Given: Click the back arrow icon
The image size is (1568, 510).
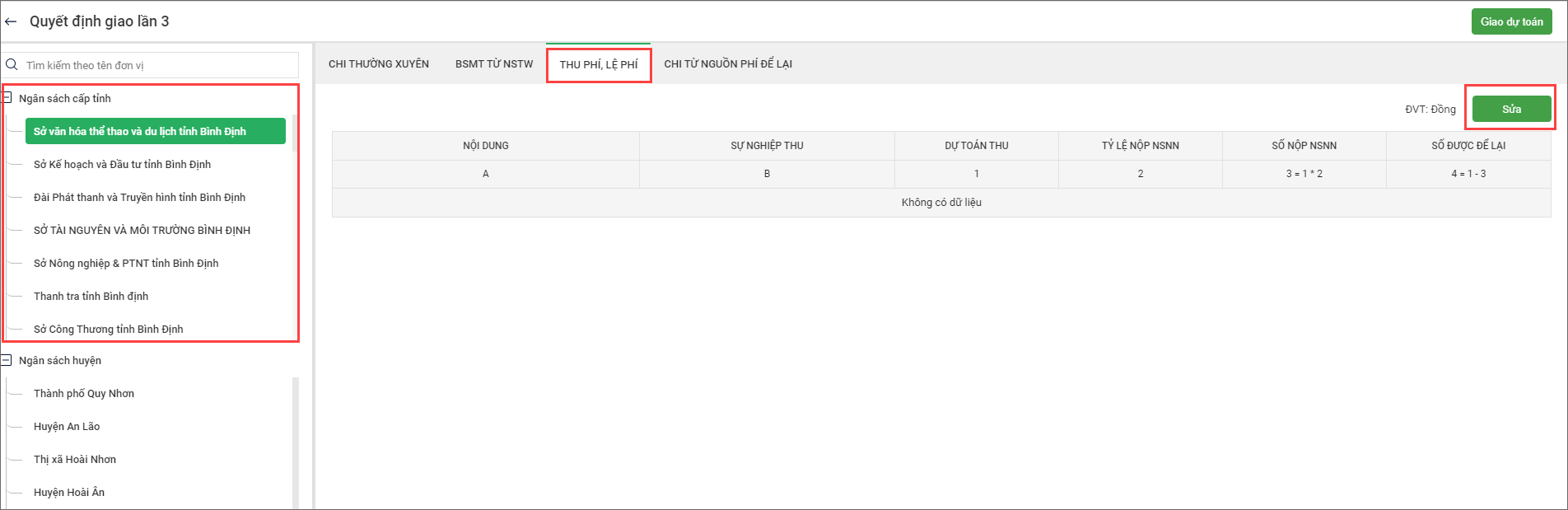Looking at the screenshot, I should (11, 21).
